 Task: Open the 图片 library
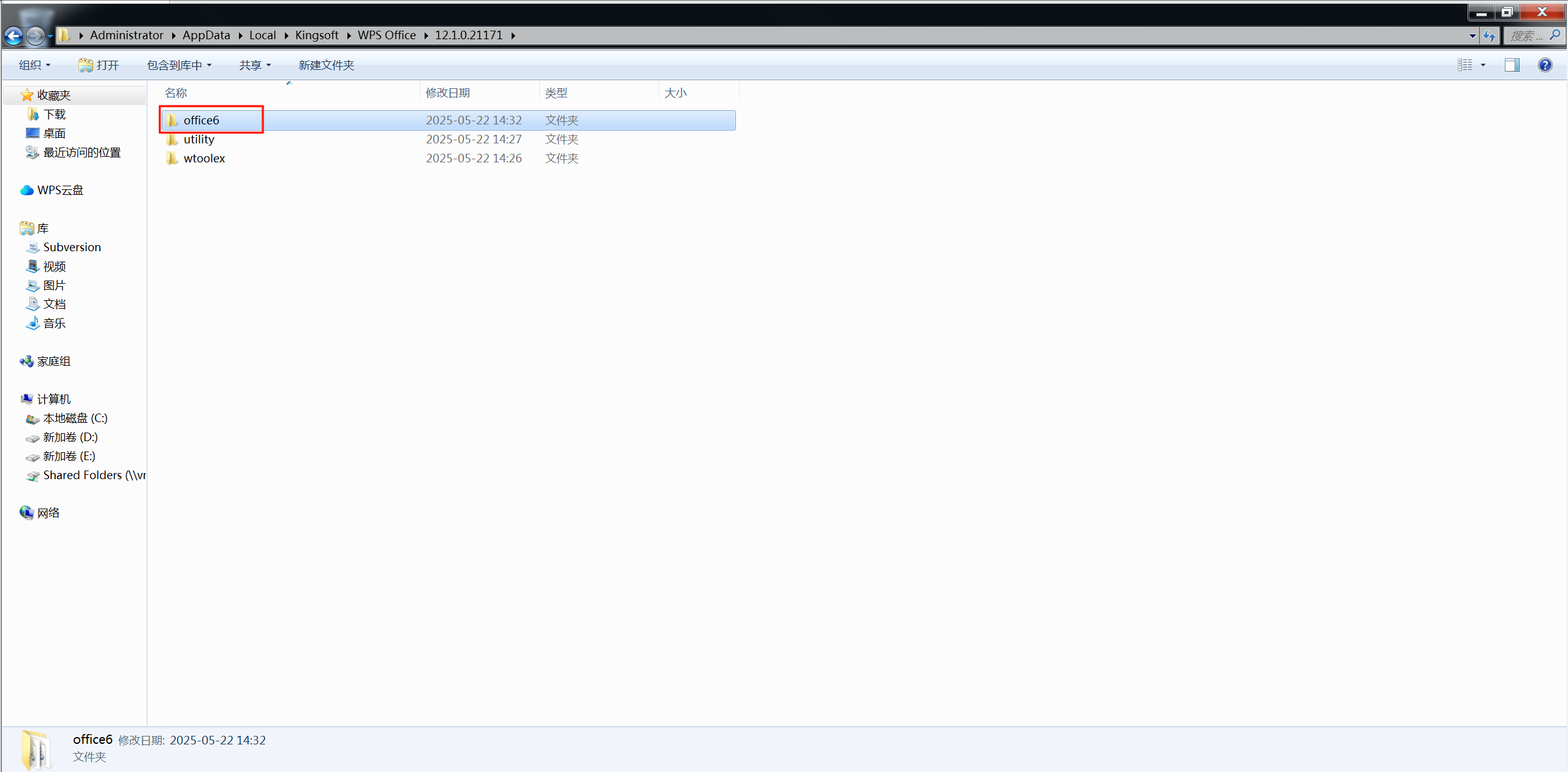coord(54,285)
